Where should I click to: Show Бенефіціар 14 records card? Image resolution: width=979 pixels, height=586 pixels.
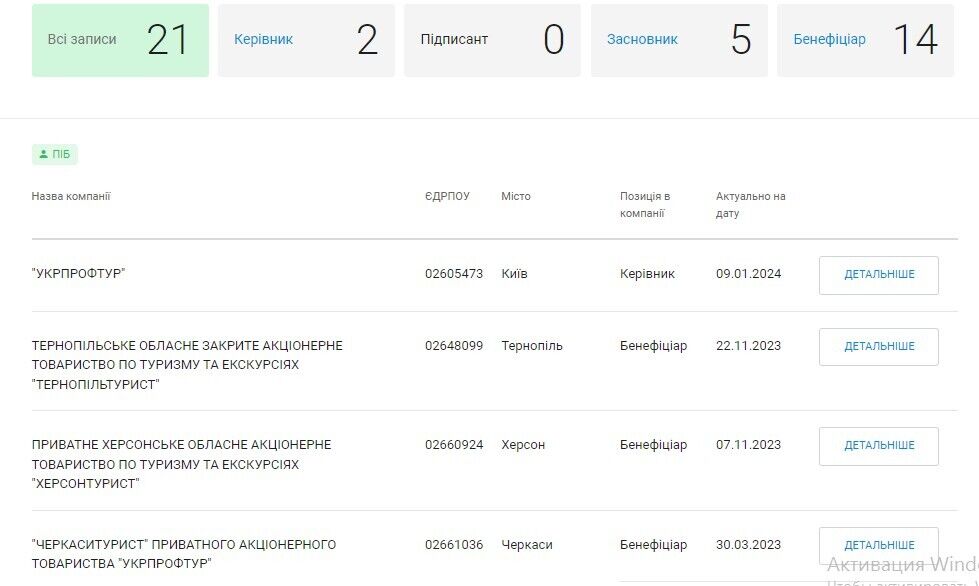pyautogui.click(x=865, y=41)
